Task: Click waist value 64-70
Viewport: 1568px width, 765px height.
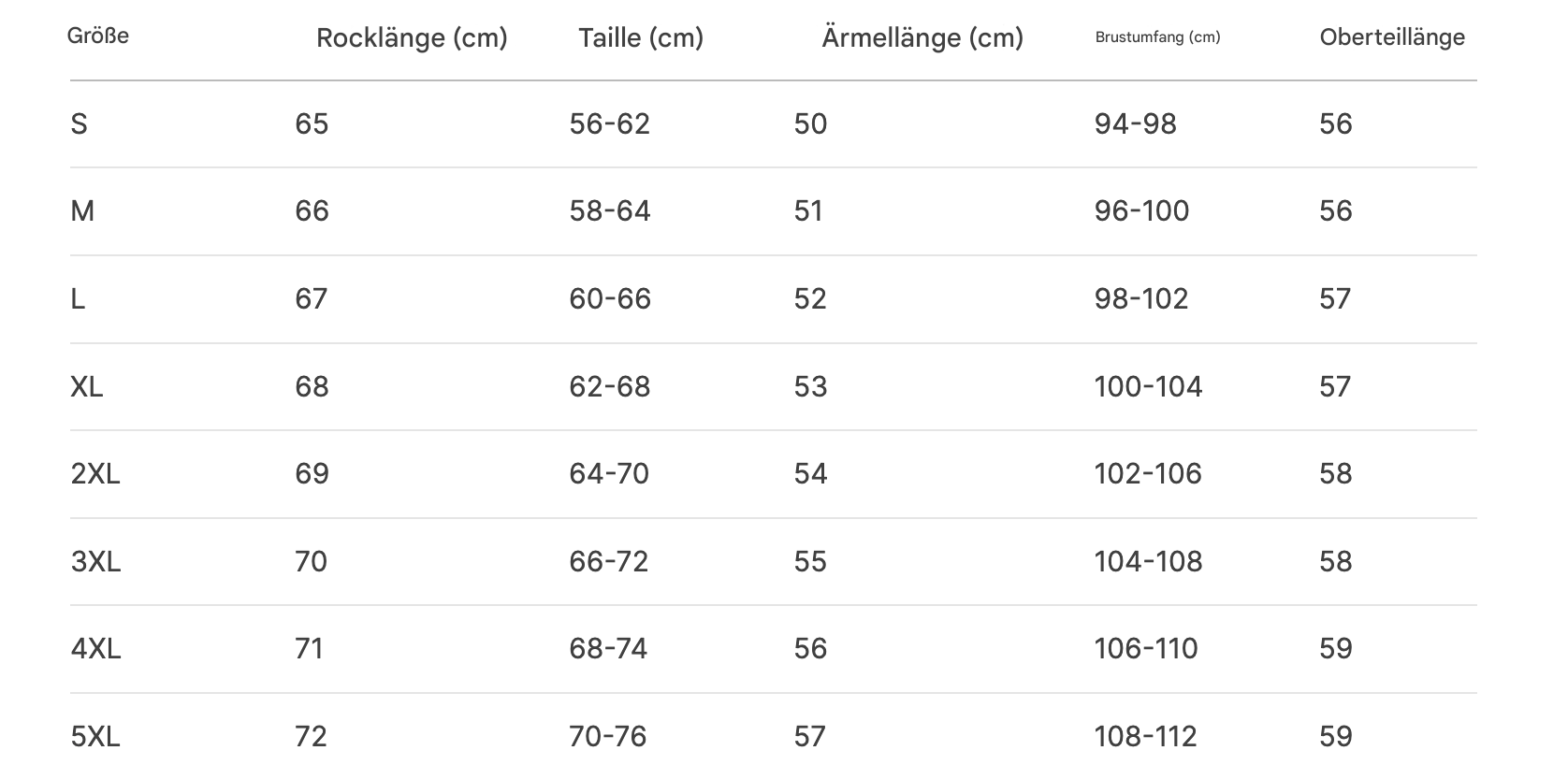Action: (x=609, y=474)
